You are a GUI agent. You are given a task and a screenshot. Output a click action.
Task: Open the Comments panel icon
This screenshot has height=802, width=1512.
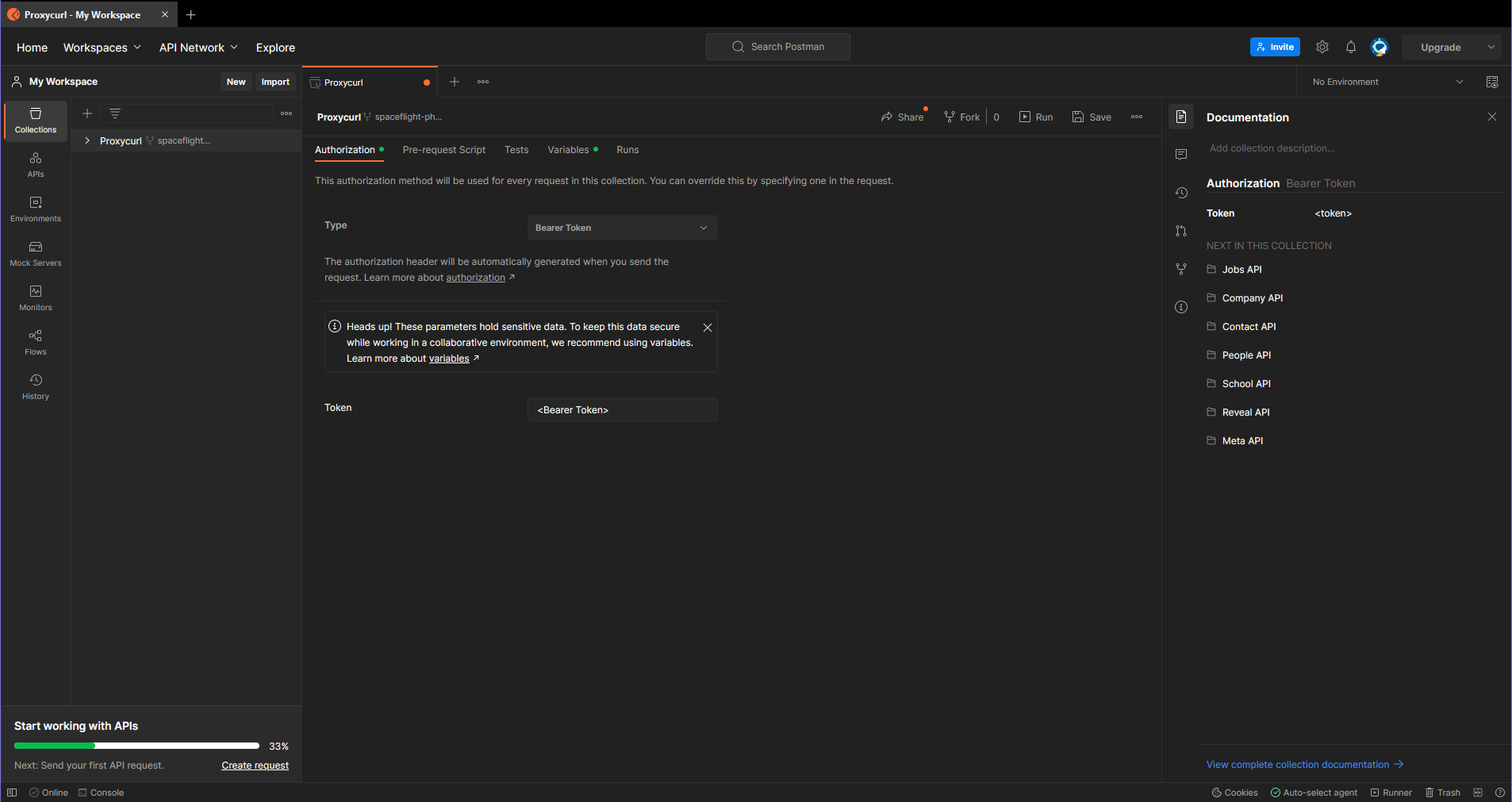tap(1181, 155)
